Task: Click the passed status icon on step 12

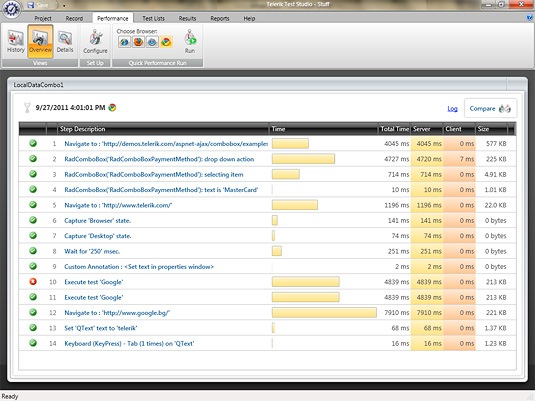Action: (x=33, y=312)
